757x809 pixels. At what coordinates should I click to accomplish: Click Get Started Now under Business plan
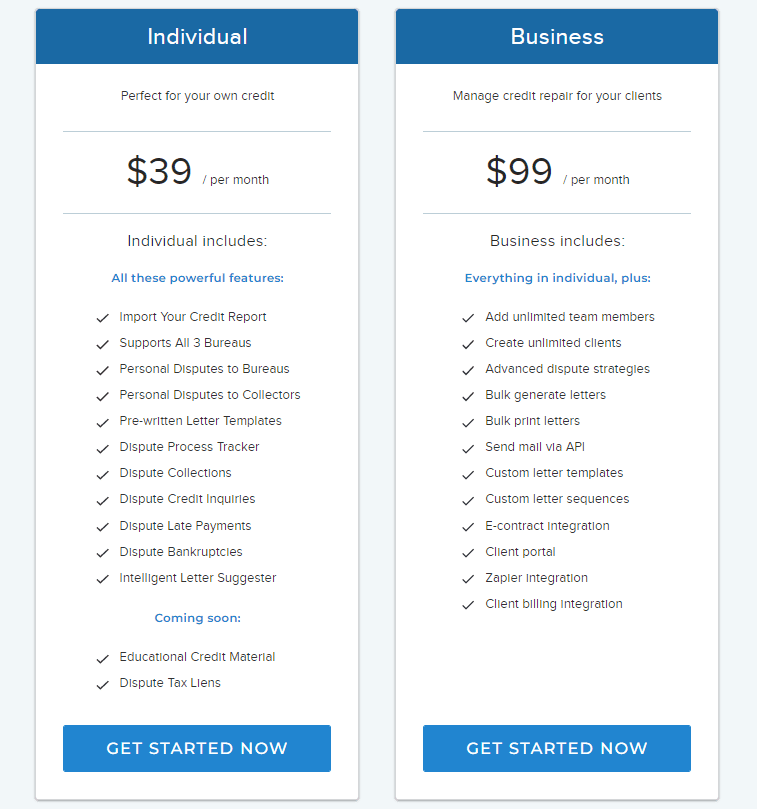coord(557,748)
